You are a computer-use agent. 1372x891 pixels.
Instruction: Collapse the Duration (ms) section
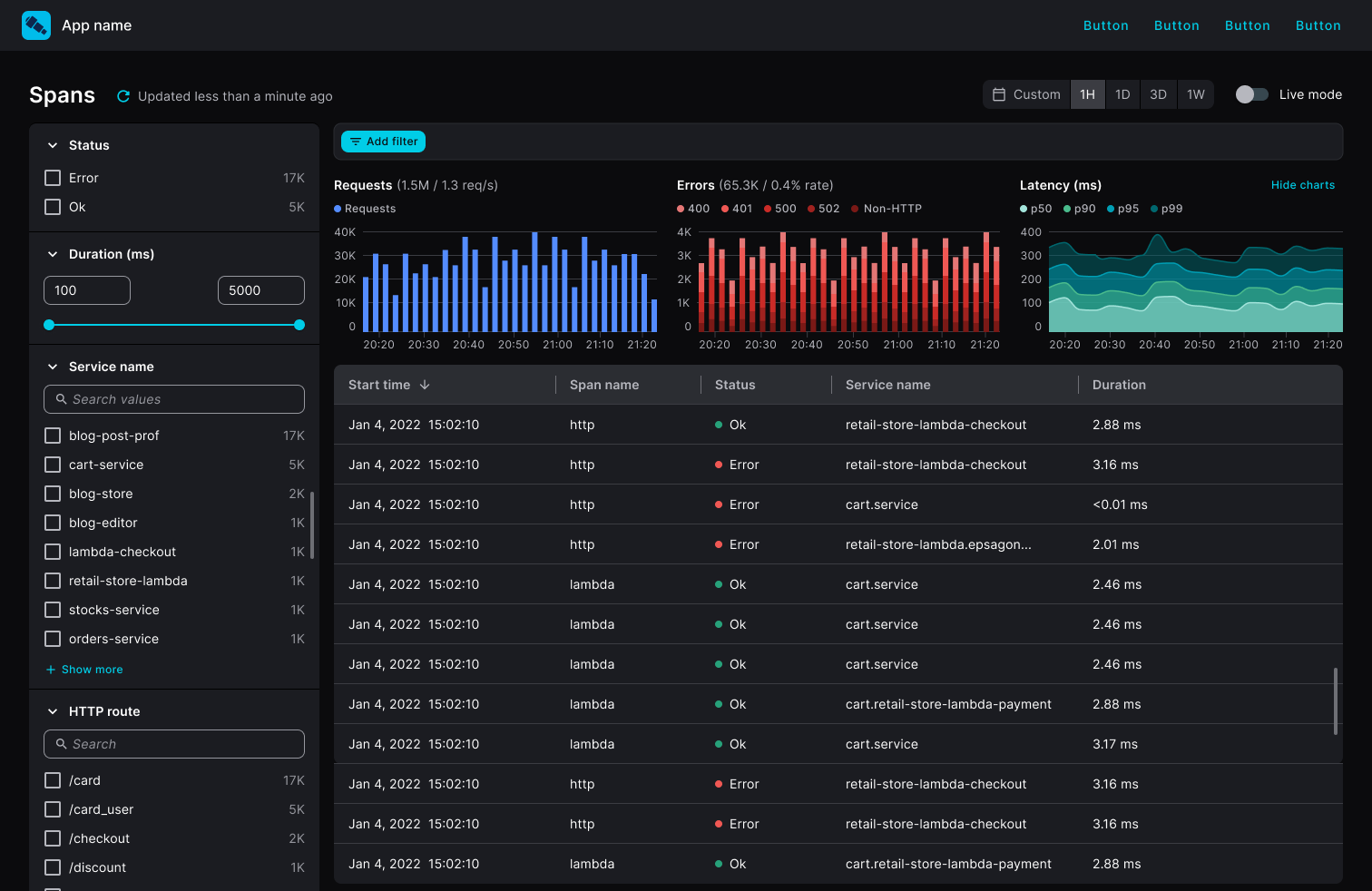point(53,254)
